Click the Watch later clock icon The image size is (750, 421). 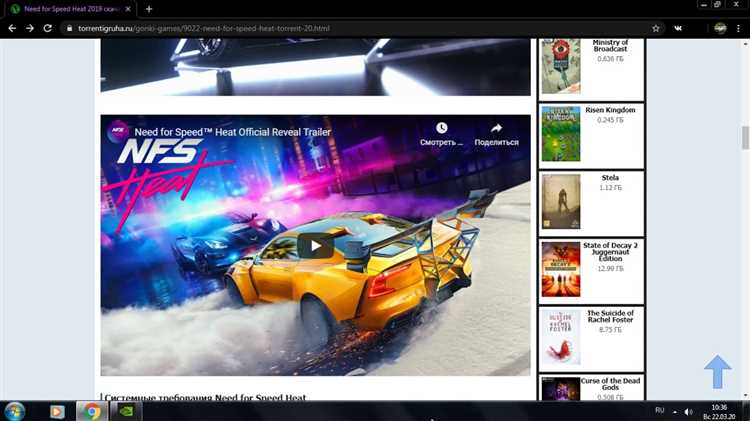tap(441, 128)
